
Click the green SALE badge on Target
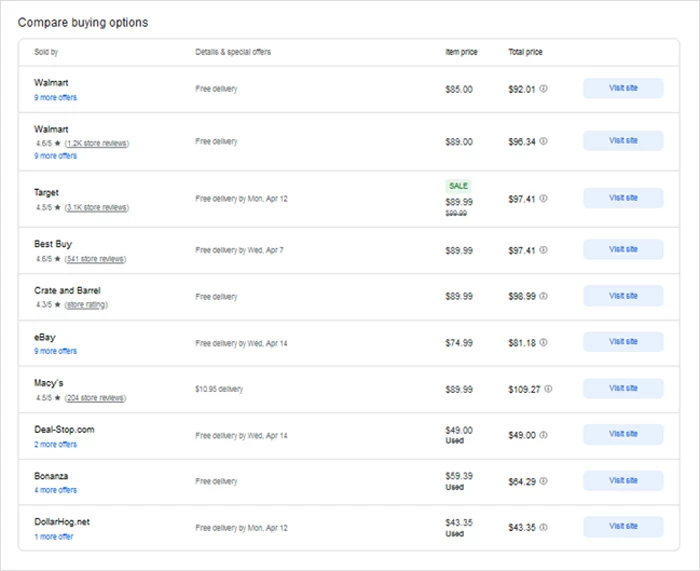coord(458,186)
